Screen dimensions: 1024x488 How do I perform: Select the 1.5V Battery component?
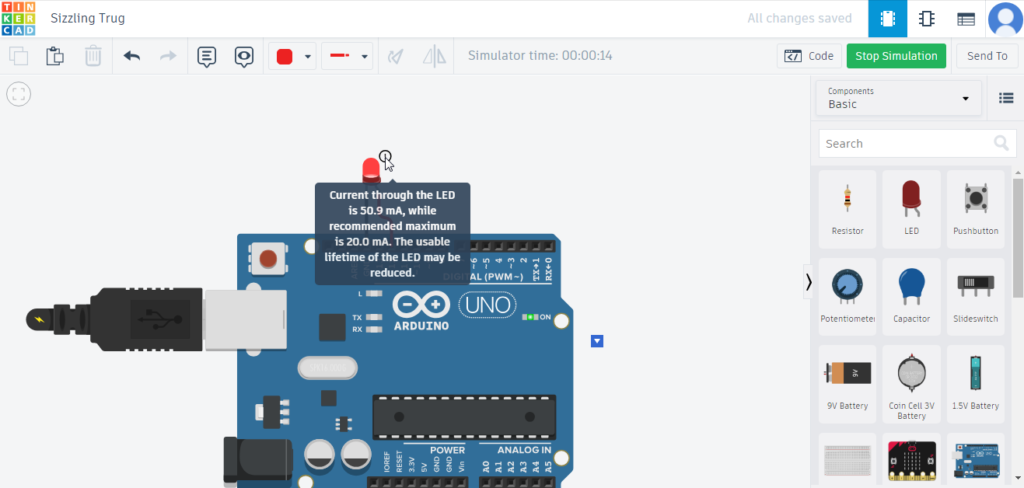click(975, 384)
